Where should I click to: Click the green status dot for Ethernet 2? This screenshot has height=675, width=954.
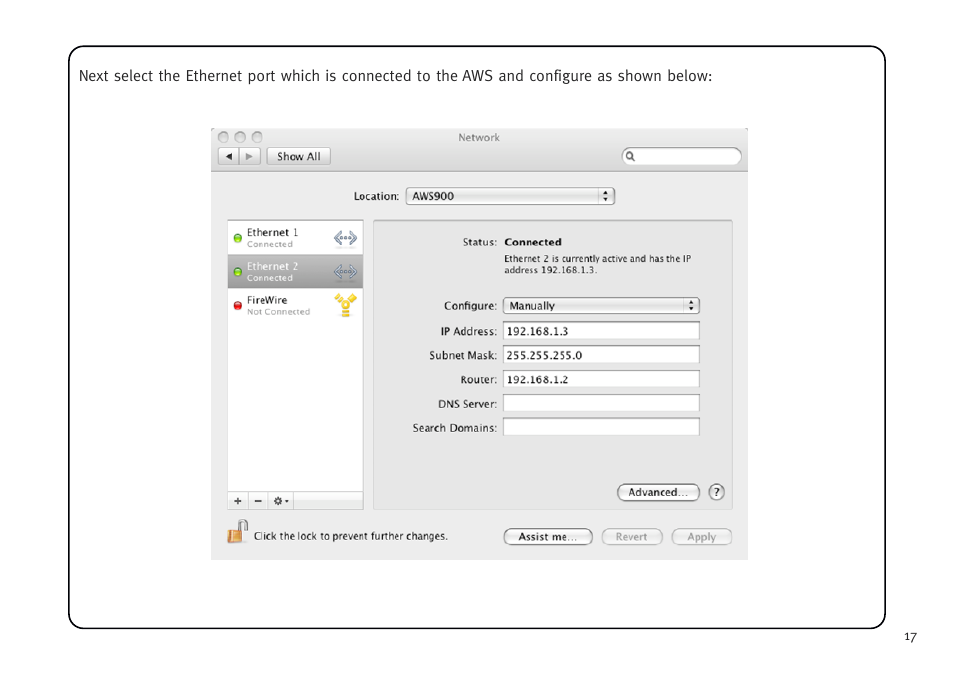pos(238,271)
